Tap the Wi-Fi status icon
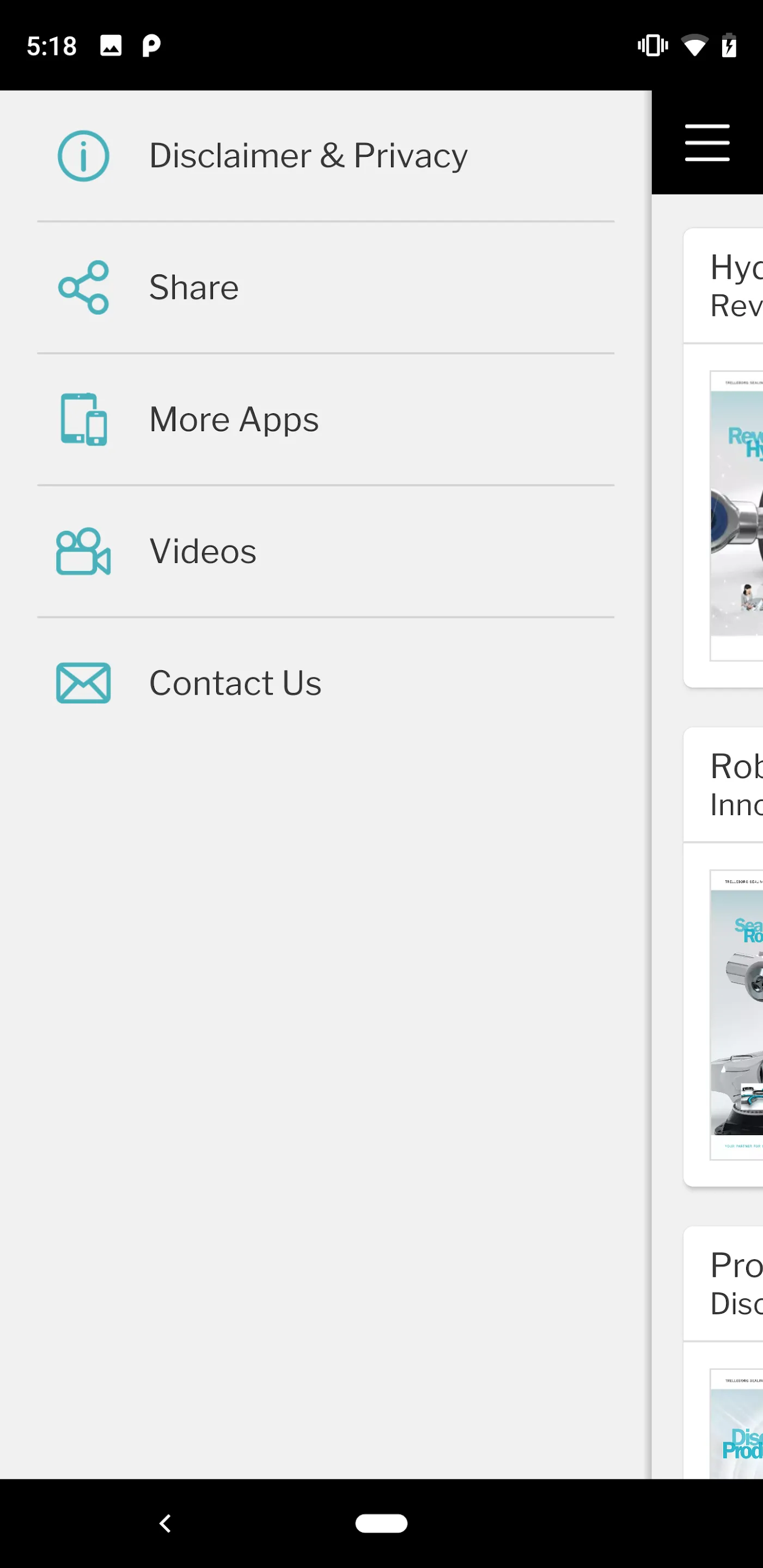Image resolution: width=763 pixels, height=1568 pixels. coord(694,46)
